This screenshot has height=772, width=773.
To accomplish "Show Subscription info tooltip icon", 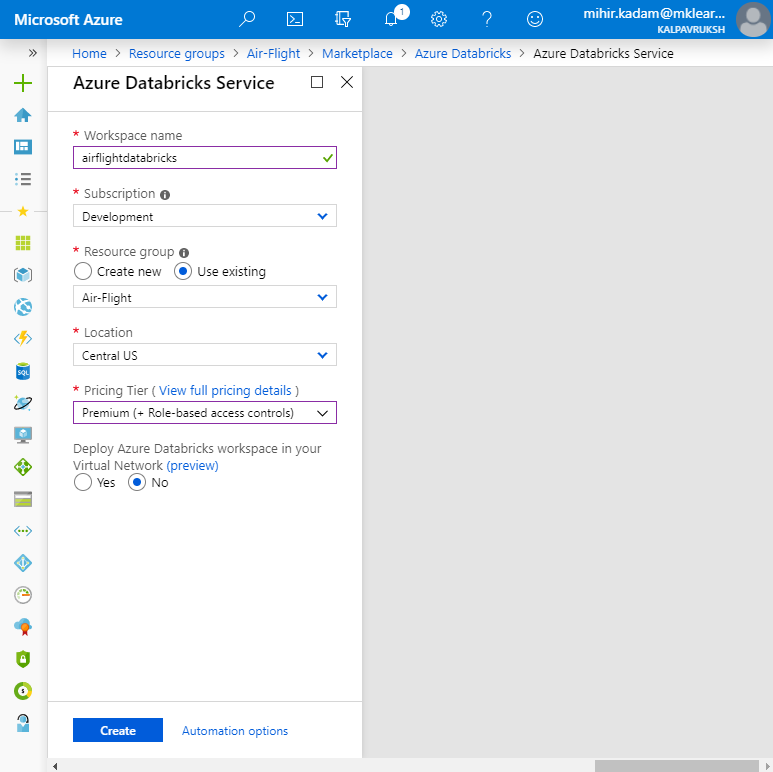I will click(165, 195).
